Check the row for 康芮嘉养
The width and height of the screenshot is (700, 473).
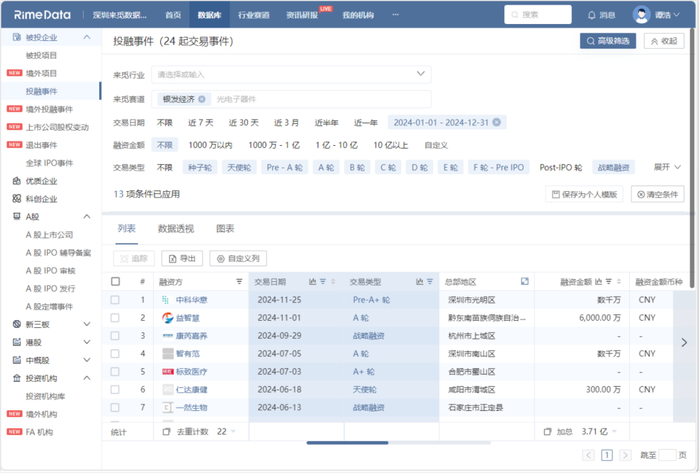coord(115,336)
